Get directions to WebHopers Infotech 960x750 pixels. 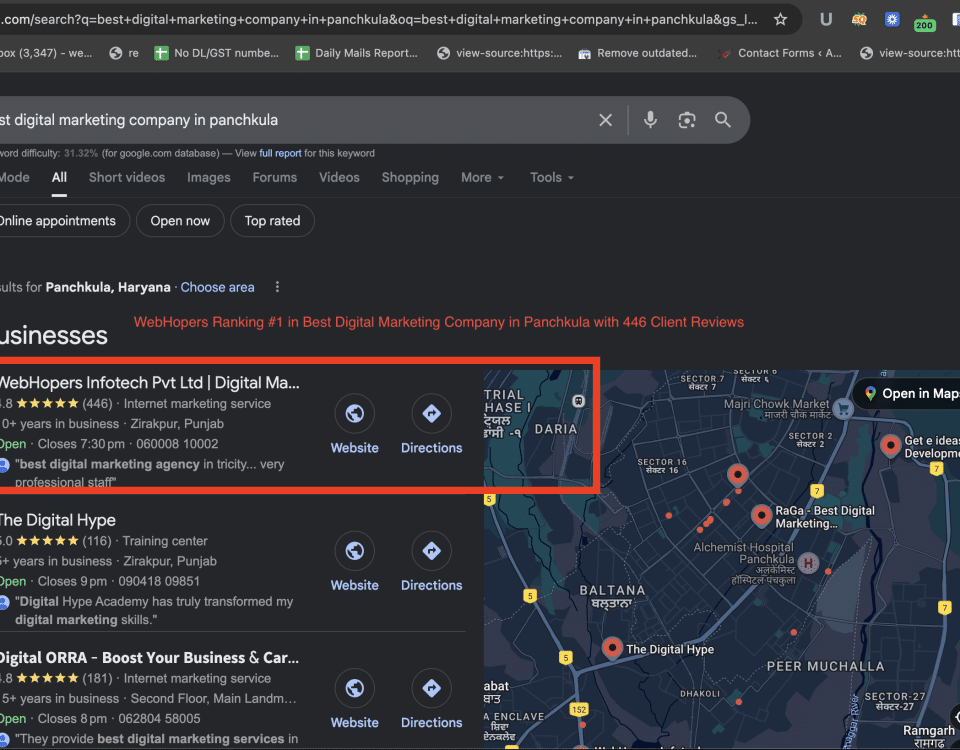(431, 413)
